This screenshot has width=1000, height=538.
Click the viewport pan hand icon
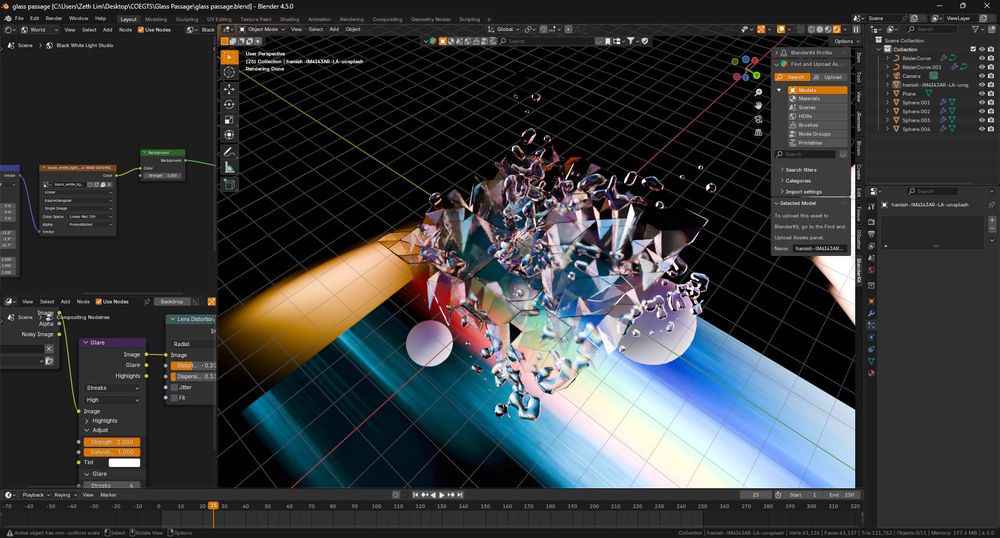758,106
